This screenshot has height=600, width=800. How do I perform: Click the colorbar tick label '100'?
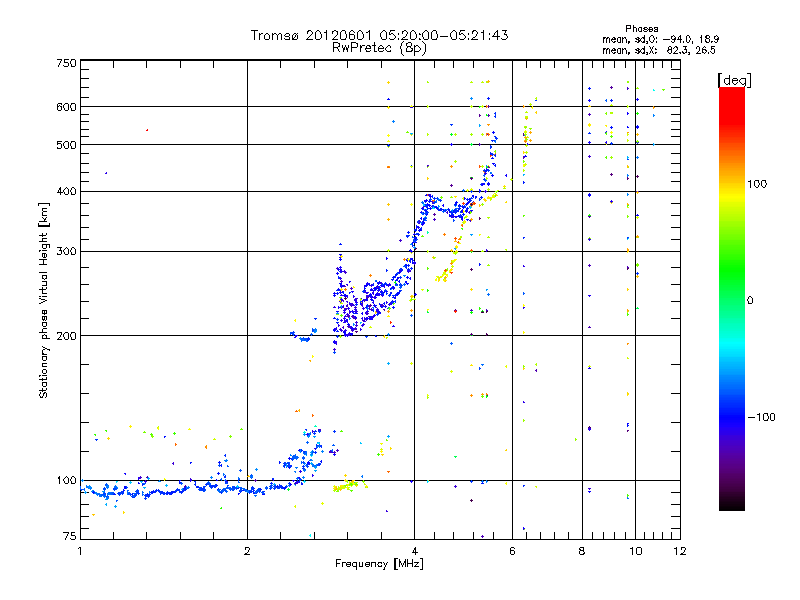(757, 184)
